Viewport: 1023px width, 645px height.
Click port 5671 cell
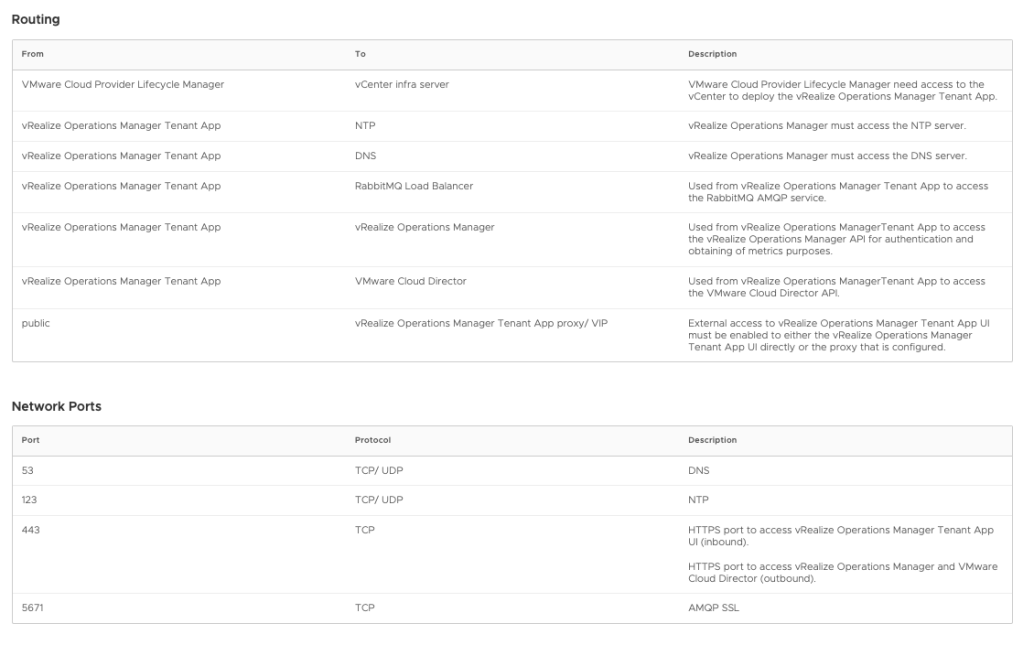33,607
